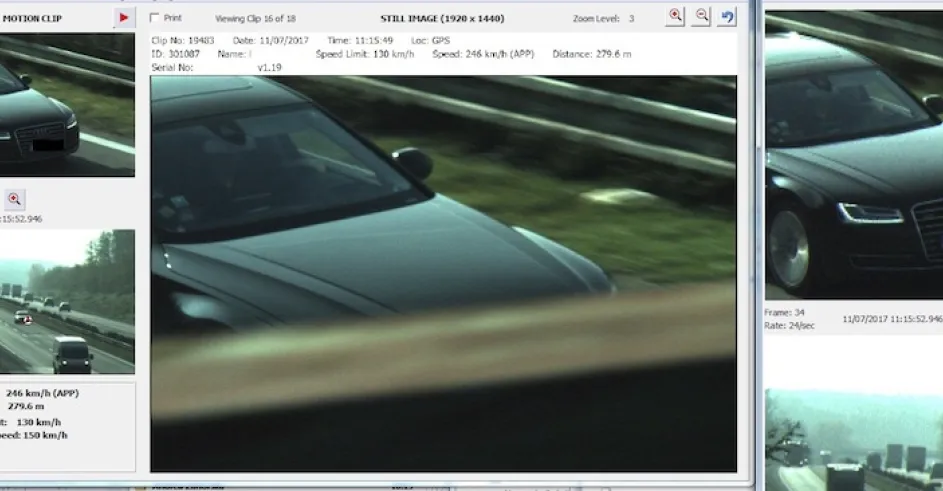Viewport: 943px width, 491px height.
Task: Click the 'MOTION CLIP' panel title
Action: [x=32, y=19]
